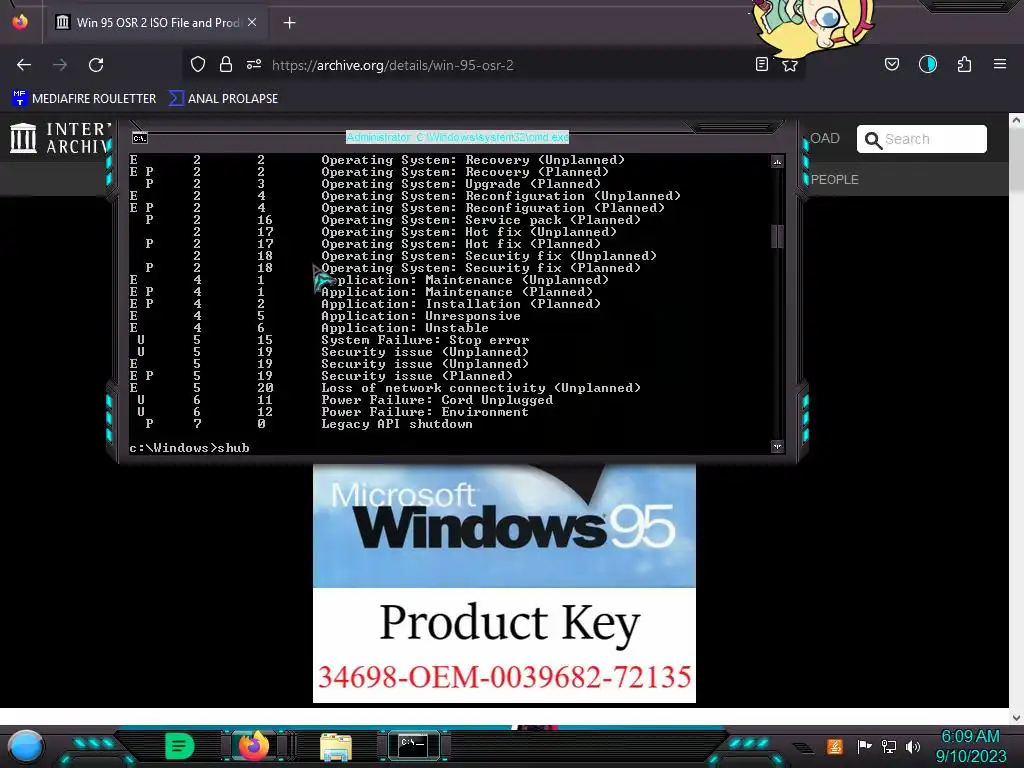View site security padlock info

click(x=226, y=65)
